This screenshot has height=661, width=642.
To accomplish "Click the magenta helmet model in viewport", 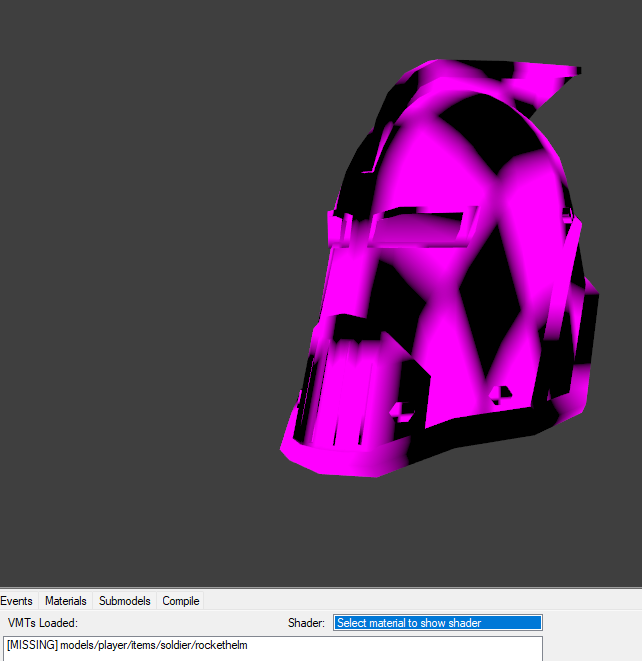I will [x=439, y=268].
